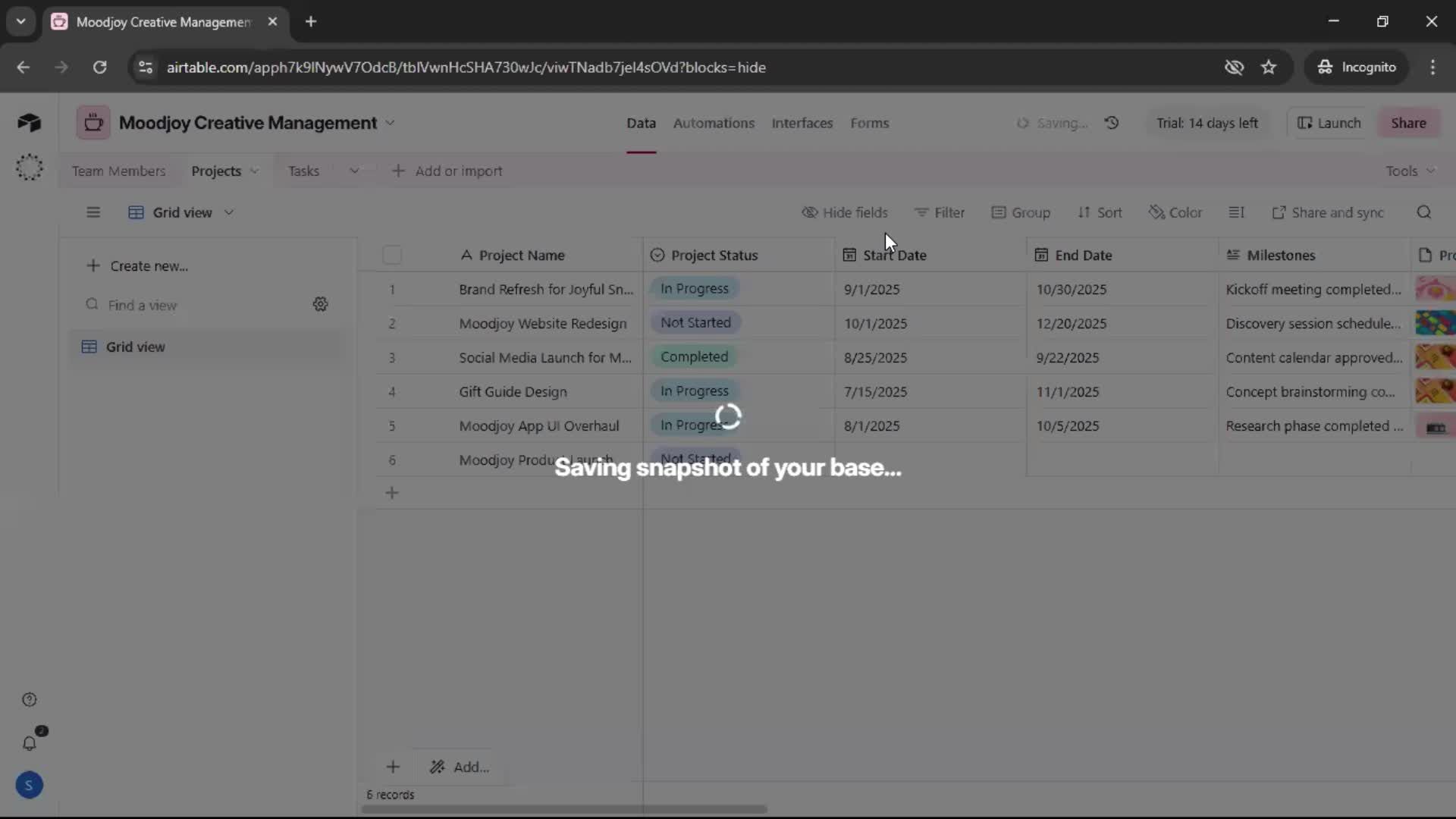Open the help question-mark icon
Image resolution: width=1456 pixels, height=819 pixels.
[30, 700]
